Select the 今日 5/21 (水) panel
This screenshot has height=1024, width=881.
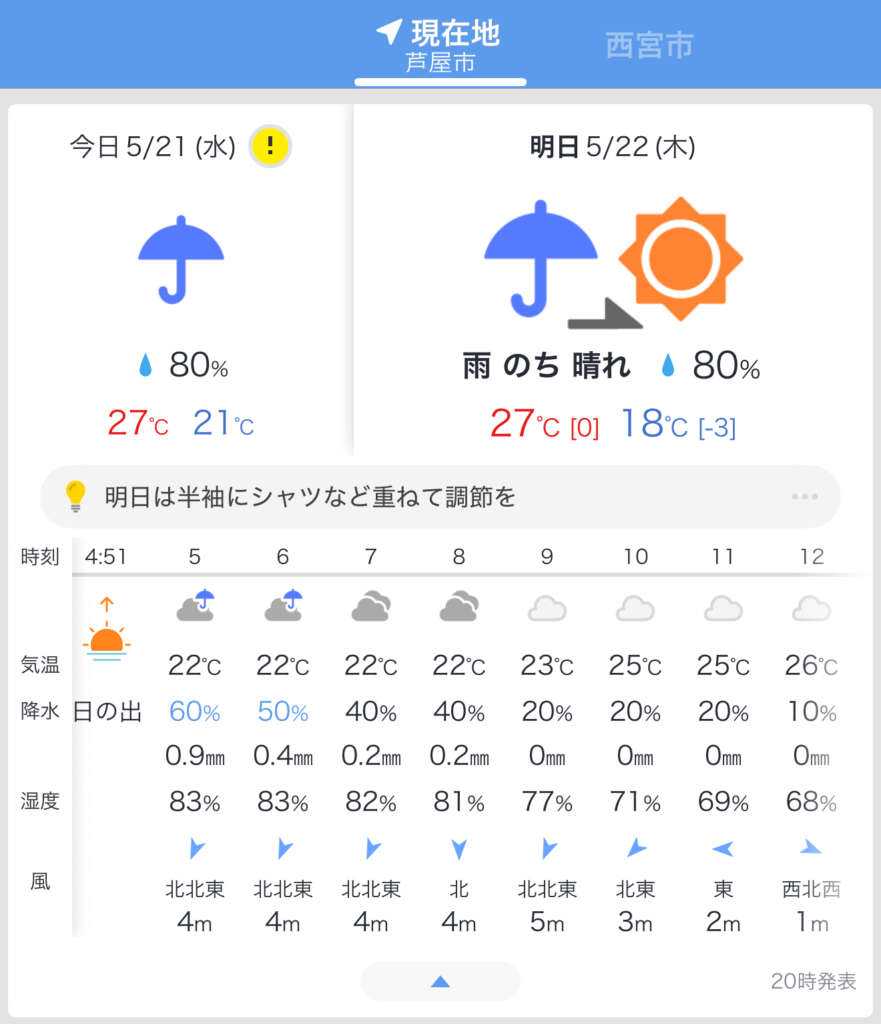click(180, 280)
